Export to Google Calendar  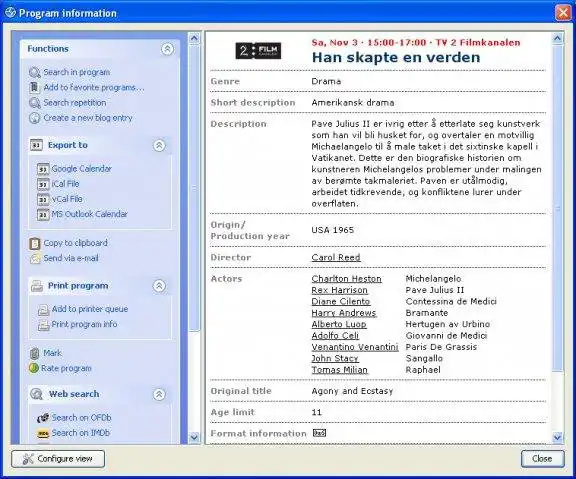click(x=82, y=169)
